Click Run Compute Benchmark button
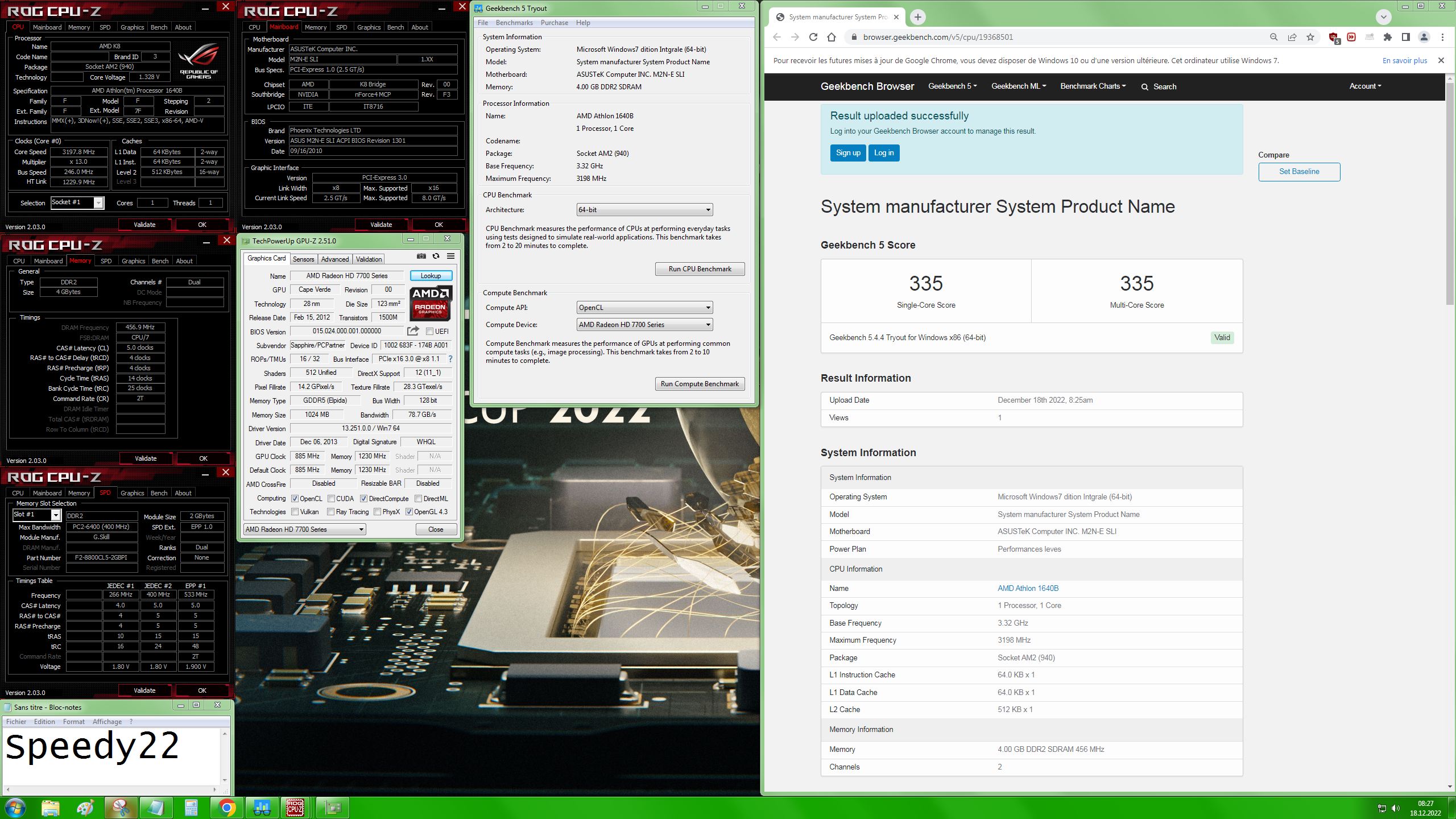 (x=700, y=384)
